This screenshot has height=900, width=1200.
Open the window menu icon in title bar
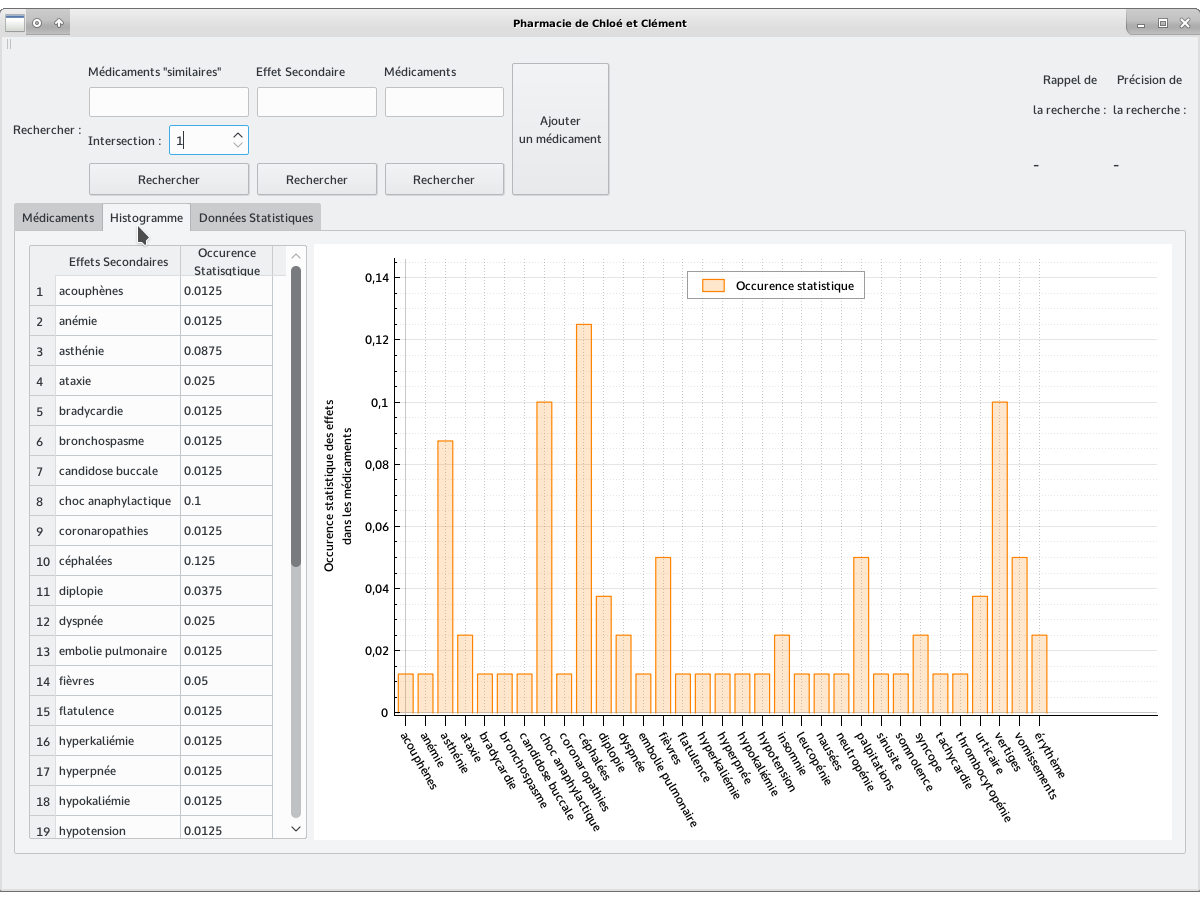pos(15,22)
